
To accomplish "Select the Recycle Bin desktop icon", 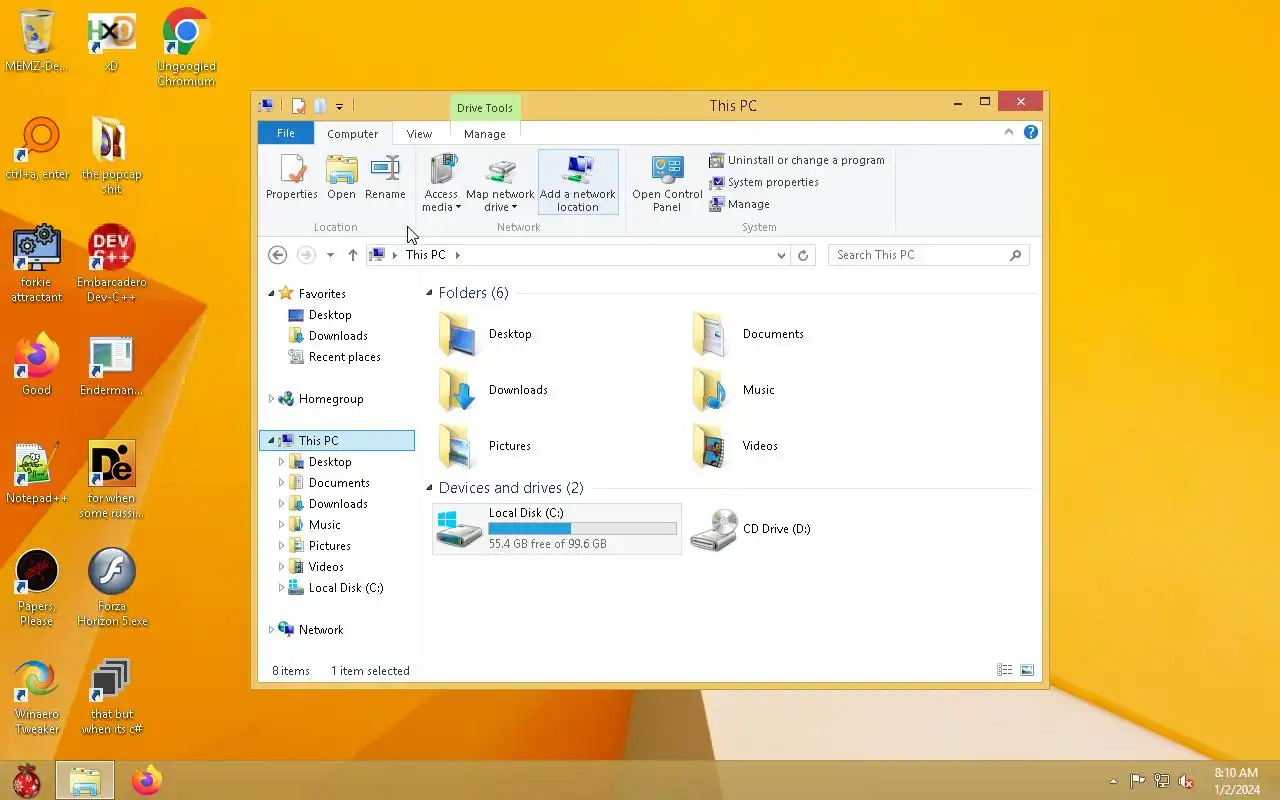I will [37, 41].
